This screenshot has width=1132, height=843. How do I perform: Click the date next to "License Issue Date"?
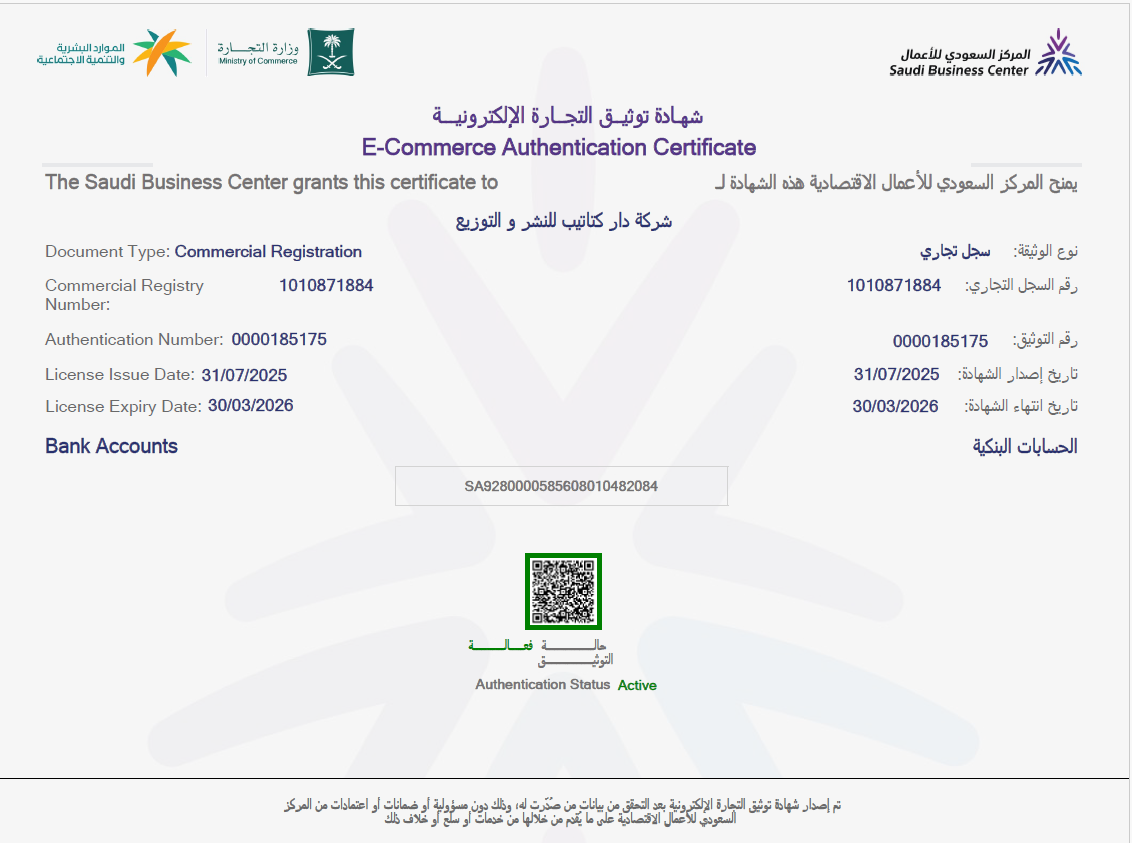click(x=244, y=375)
